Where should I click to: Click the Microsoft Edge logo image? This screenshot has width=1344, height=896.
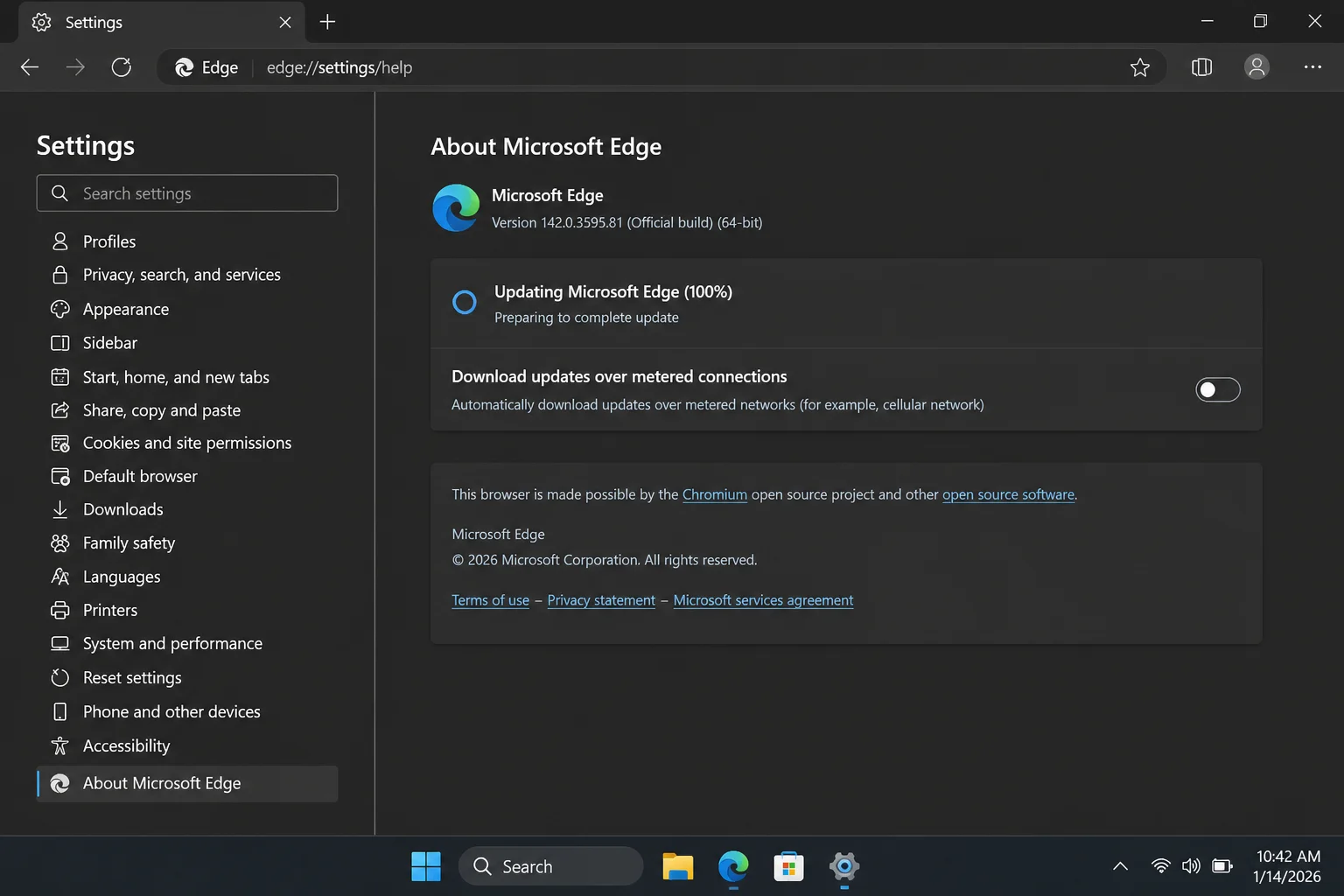pos(456,208)
